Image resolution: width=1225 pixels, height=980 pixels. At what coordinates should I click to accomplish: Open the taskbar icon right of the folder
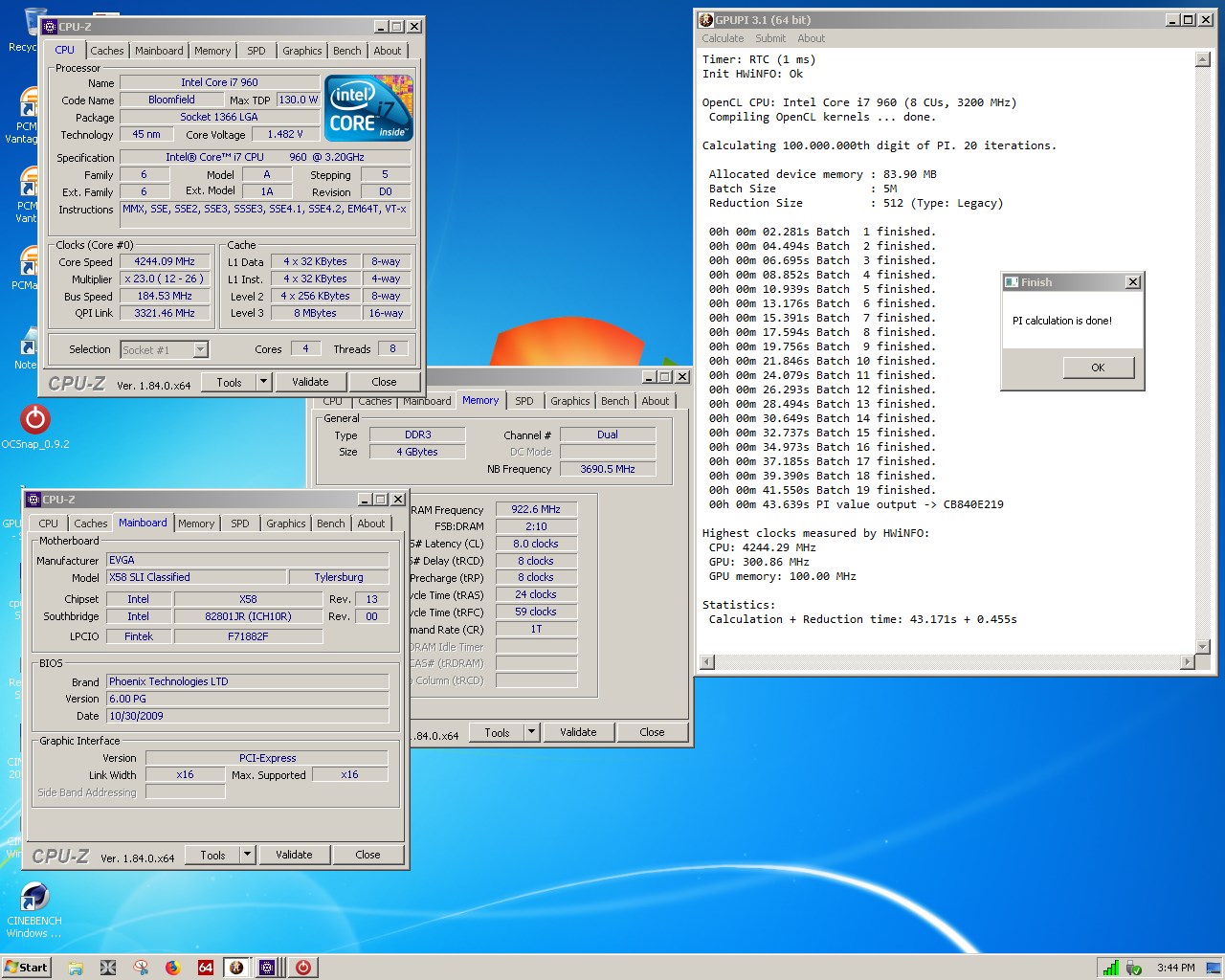[x=108, y=968]
